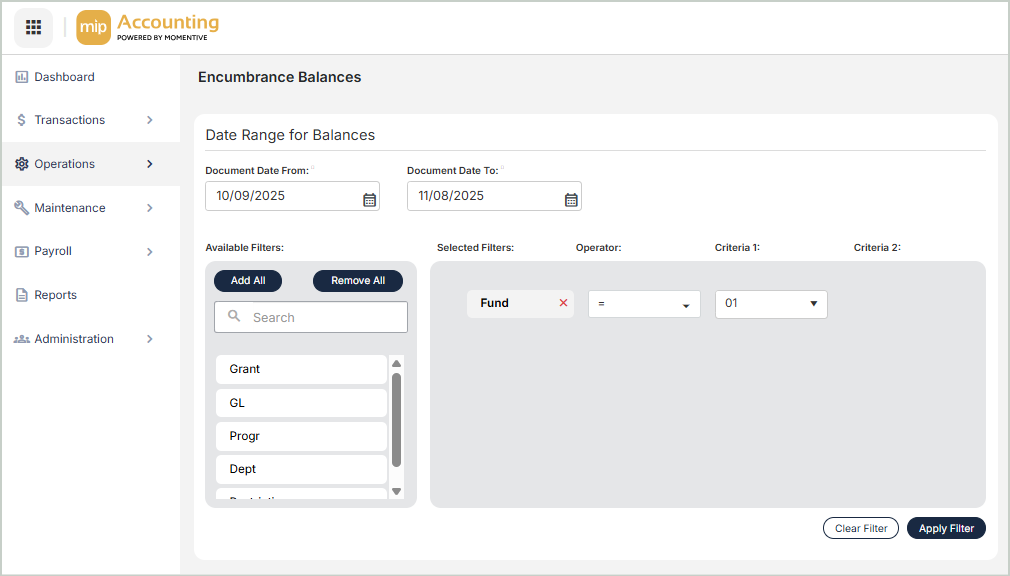Click the Reports document icon in sidebar

pyautogui.click(x=22, y=295)
